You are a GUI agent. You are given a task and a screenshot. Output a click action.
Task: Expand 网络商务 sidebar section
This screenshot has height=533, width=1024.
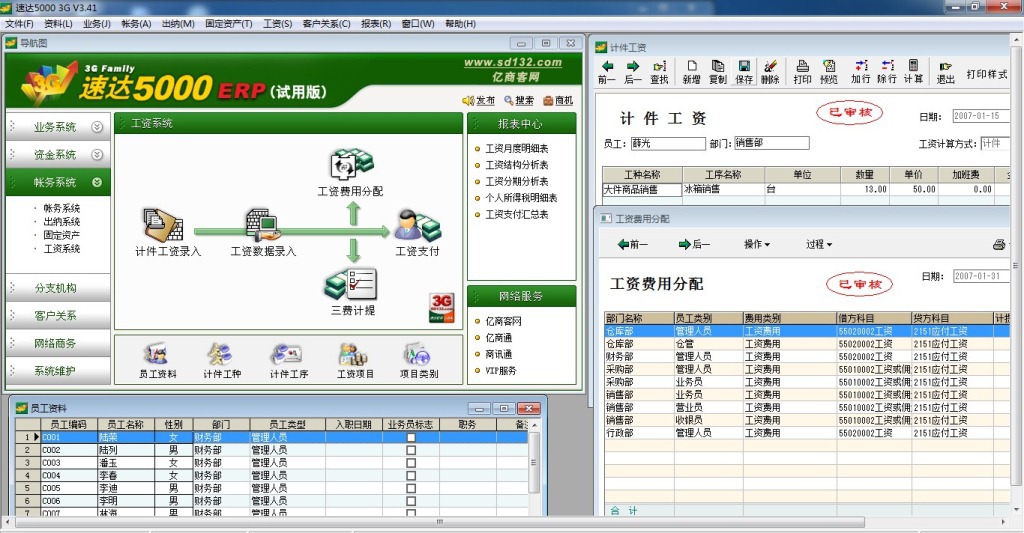tap(58, 343)
